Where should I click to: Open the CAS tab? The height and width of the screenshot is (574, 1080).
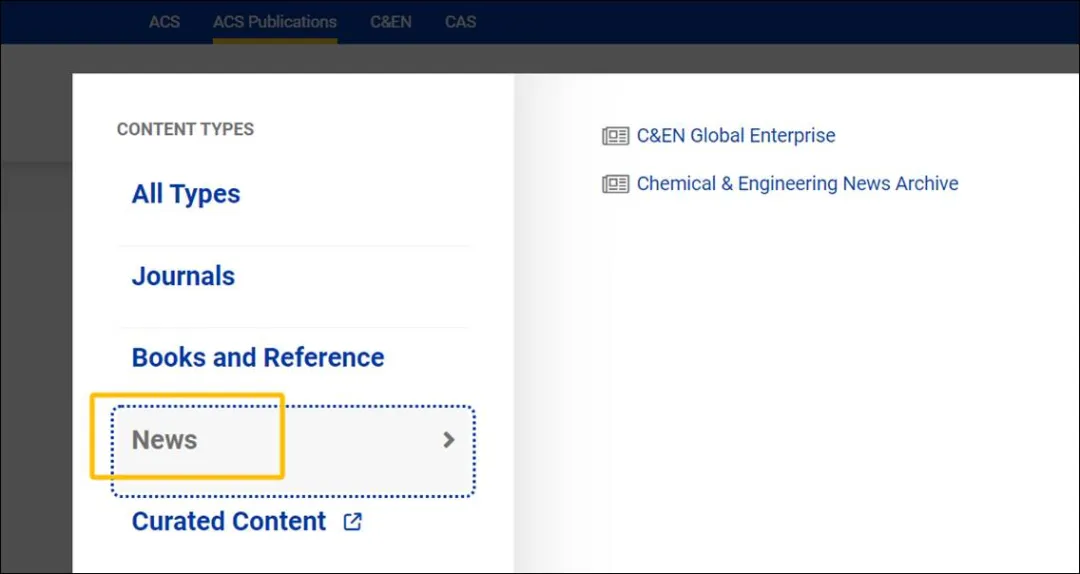[x=461, y=22]
